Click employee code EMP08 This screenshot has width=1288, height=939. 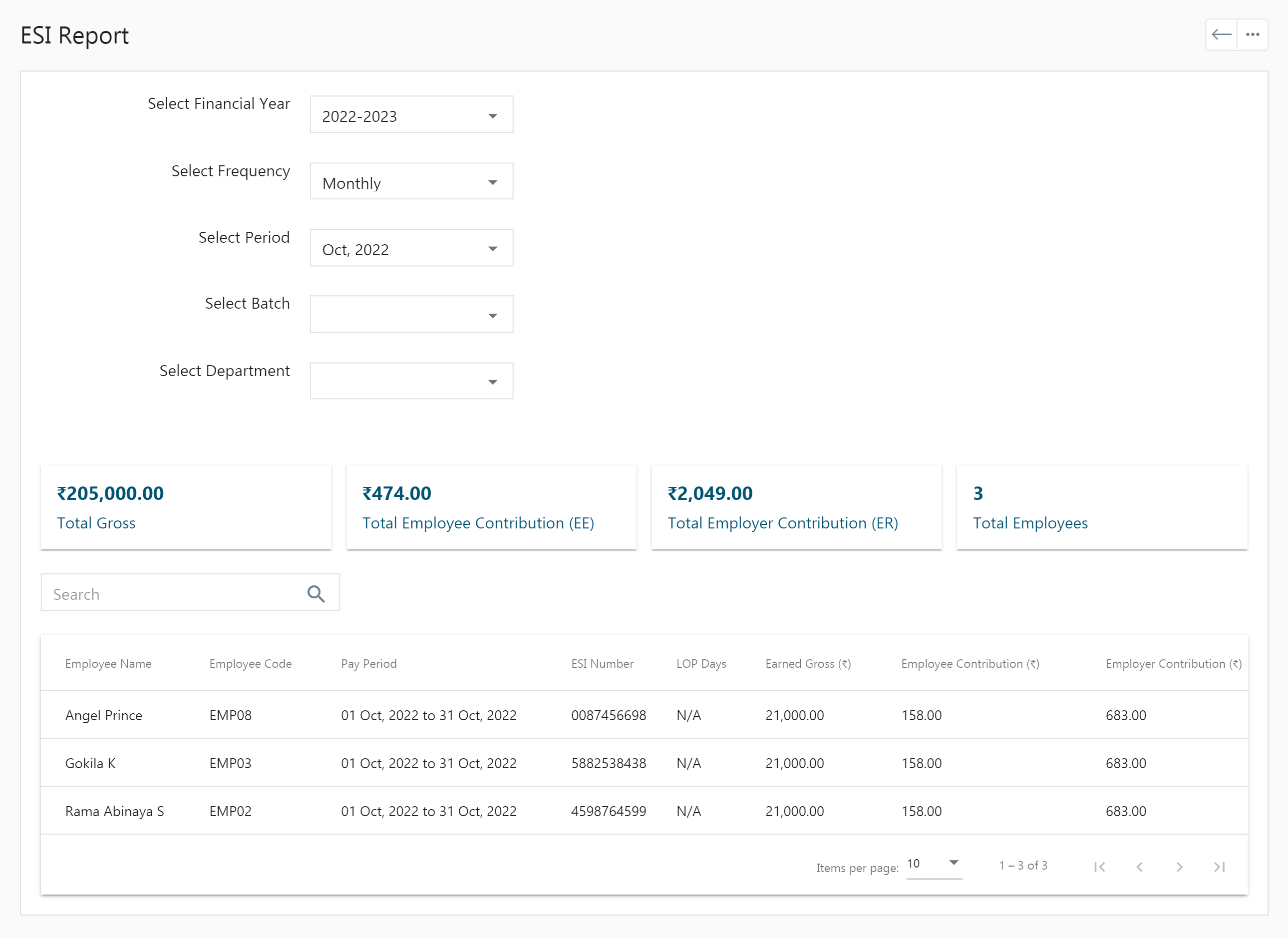[231, 715]
